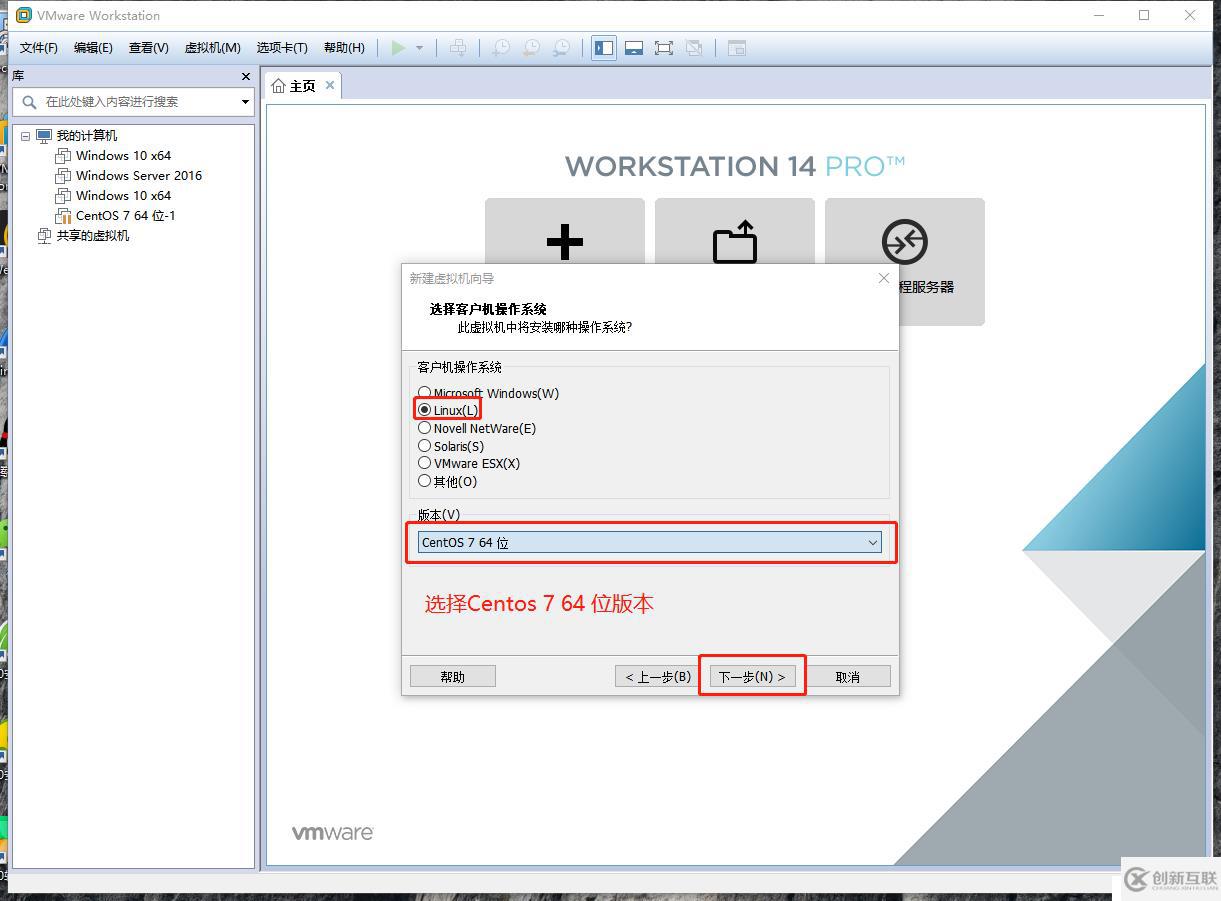Collapse the 我的计算机 tree node
The width and height of the screenshot is (1221, 901).
coord(26,136)
